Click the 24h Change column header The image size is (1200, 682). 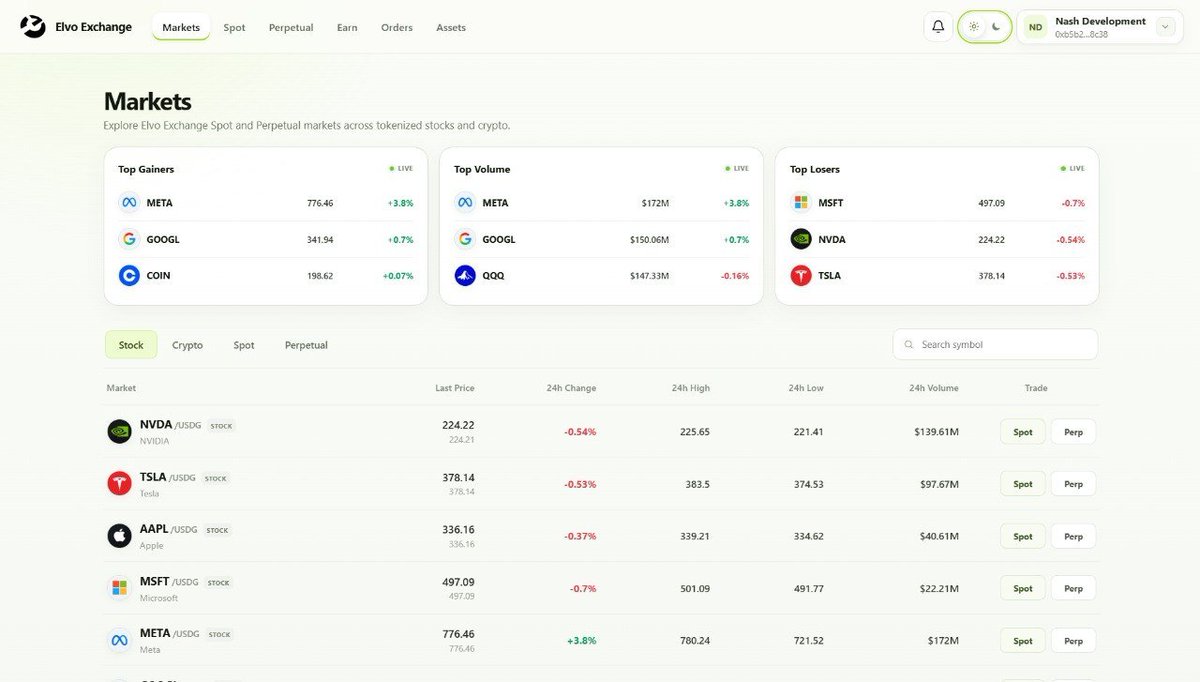click(x=571, y=388)
